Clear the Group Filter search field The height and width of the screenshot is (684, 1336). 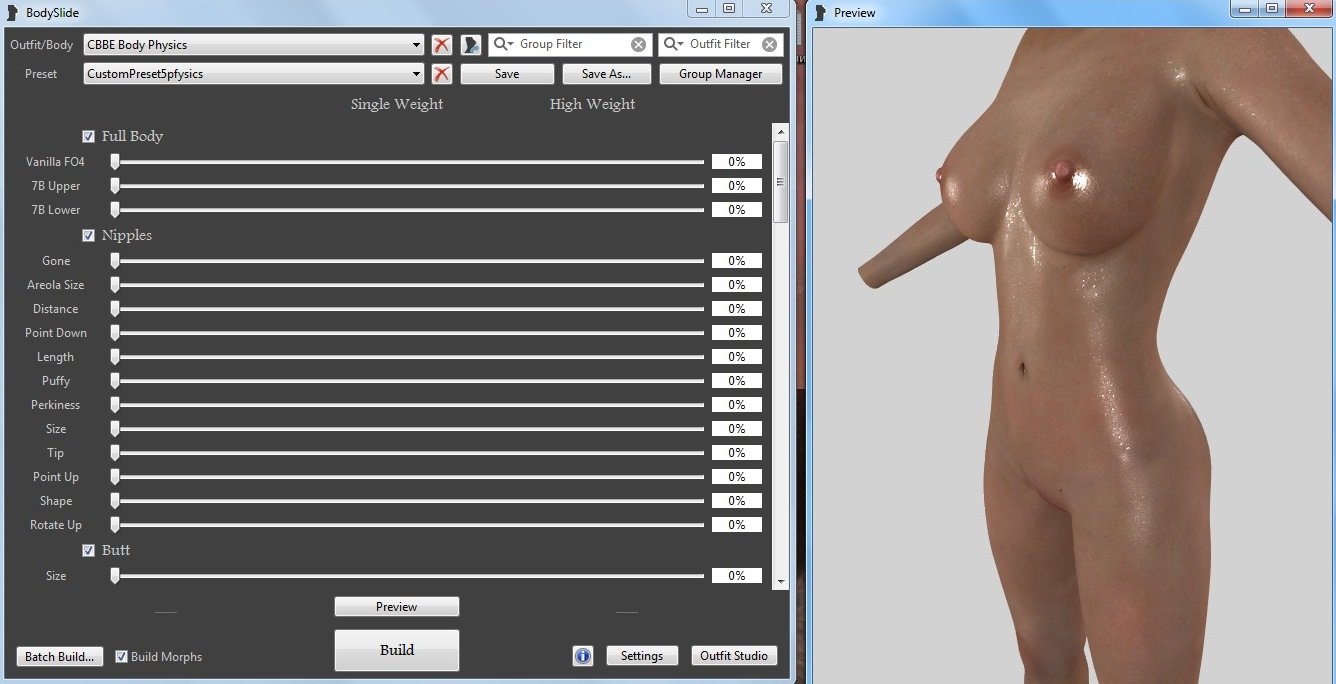(638, 45)
